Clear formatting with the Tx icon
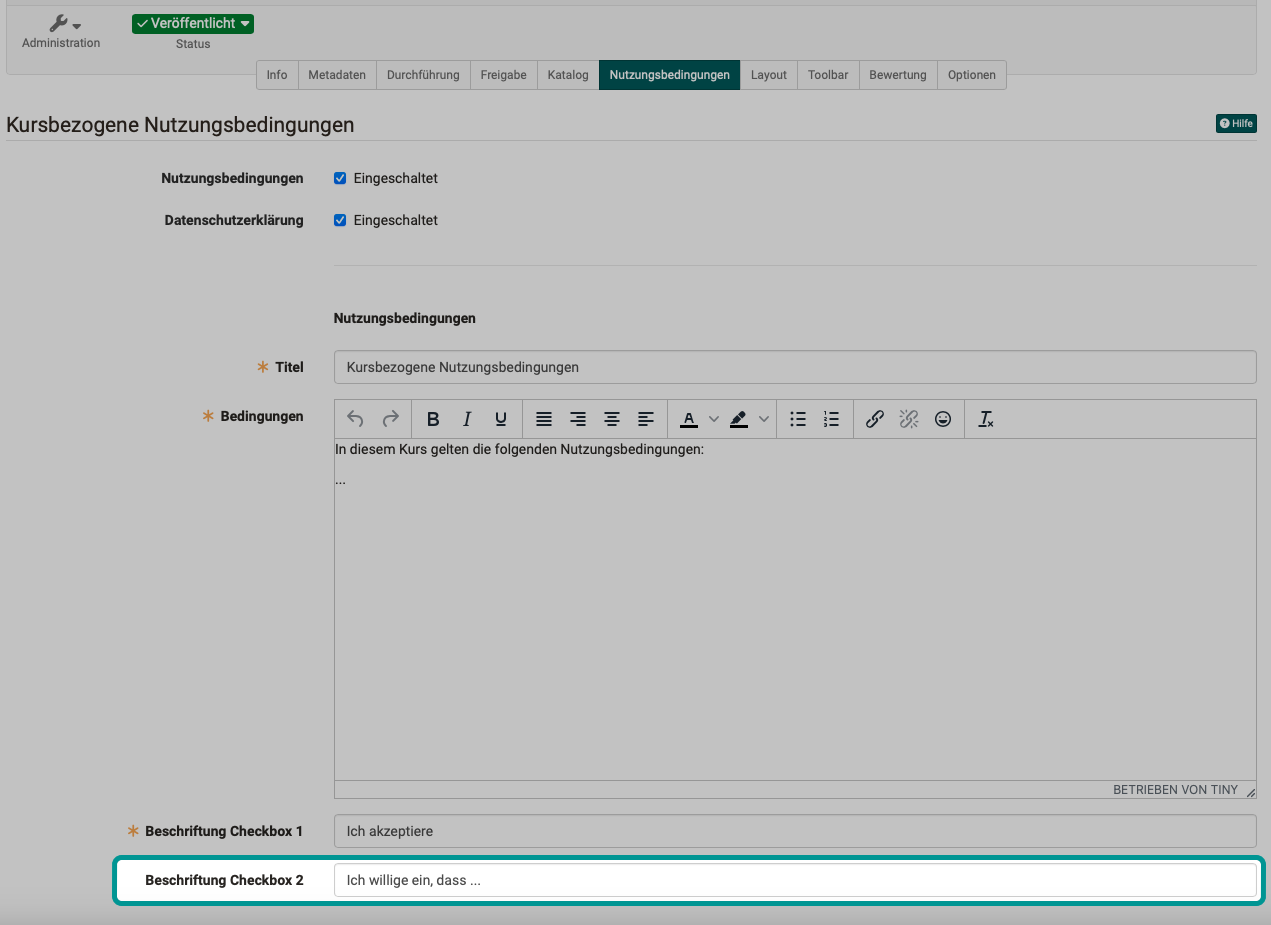This screenshot has width=1271, height=925. (985, 419)
